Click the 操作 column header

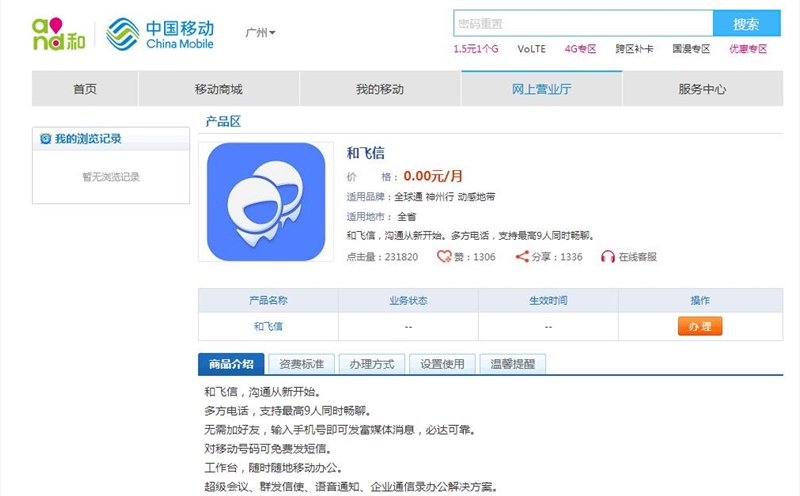tap(700, 301)
